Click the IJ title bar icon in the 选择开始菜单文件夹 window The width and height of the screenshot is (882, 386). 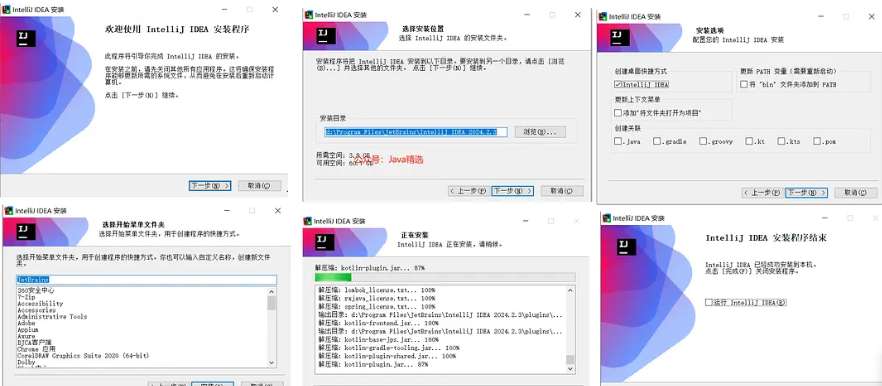8,210
